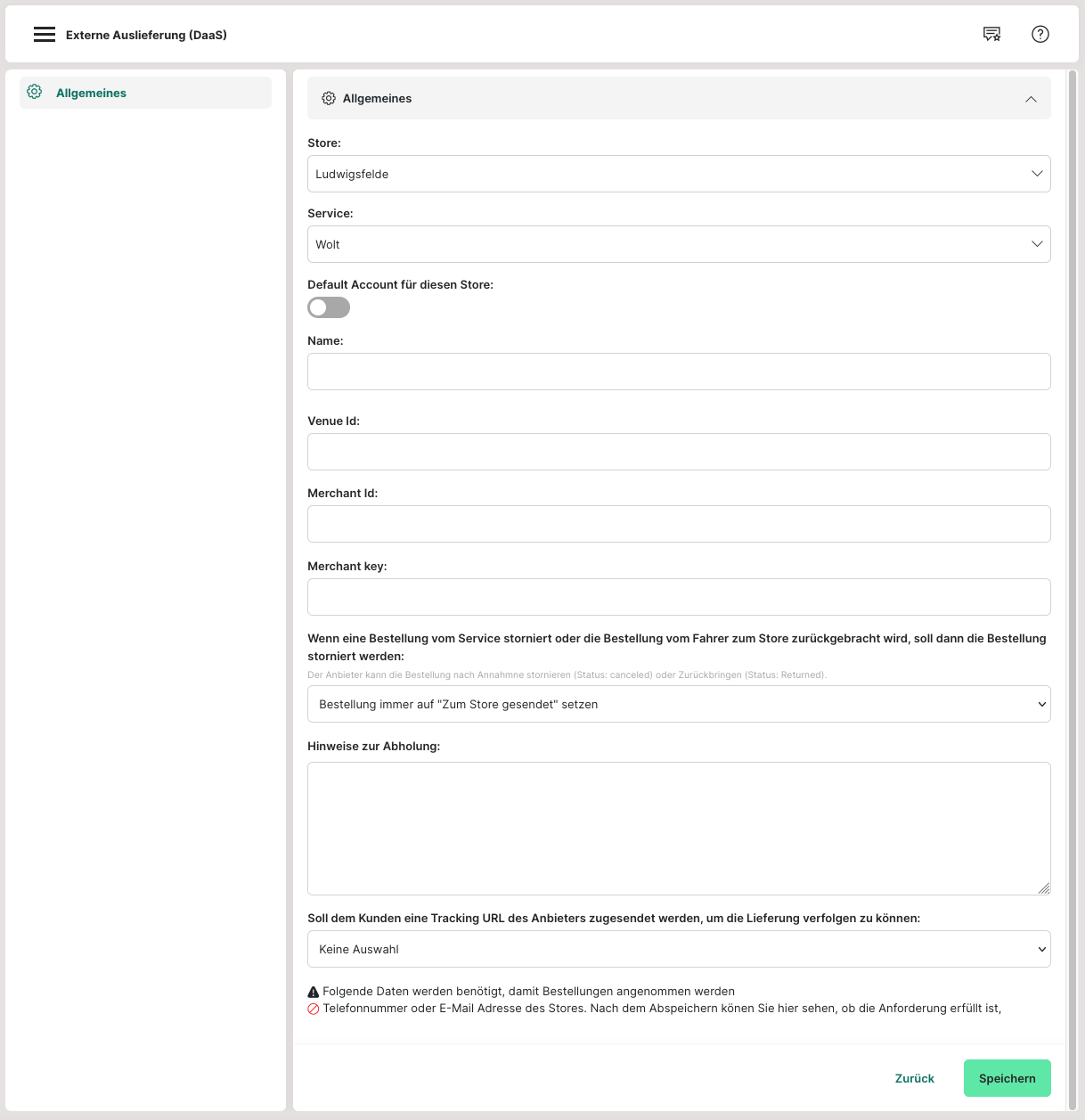Open the help question mark icon
1085x1120 pixels.
click(1040, 34)
